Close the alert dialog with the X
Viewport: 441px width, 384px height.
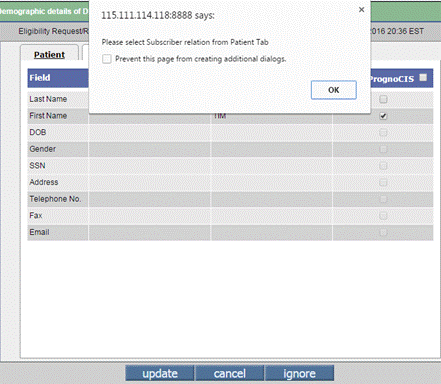click(x=361, y=10)
